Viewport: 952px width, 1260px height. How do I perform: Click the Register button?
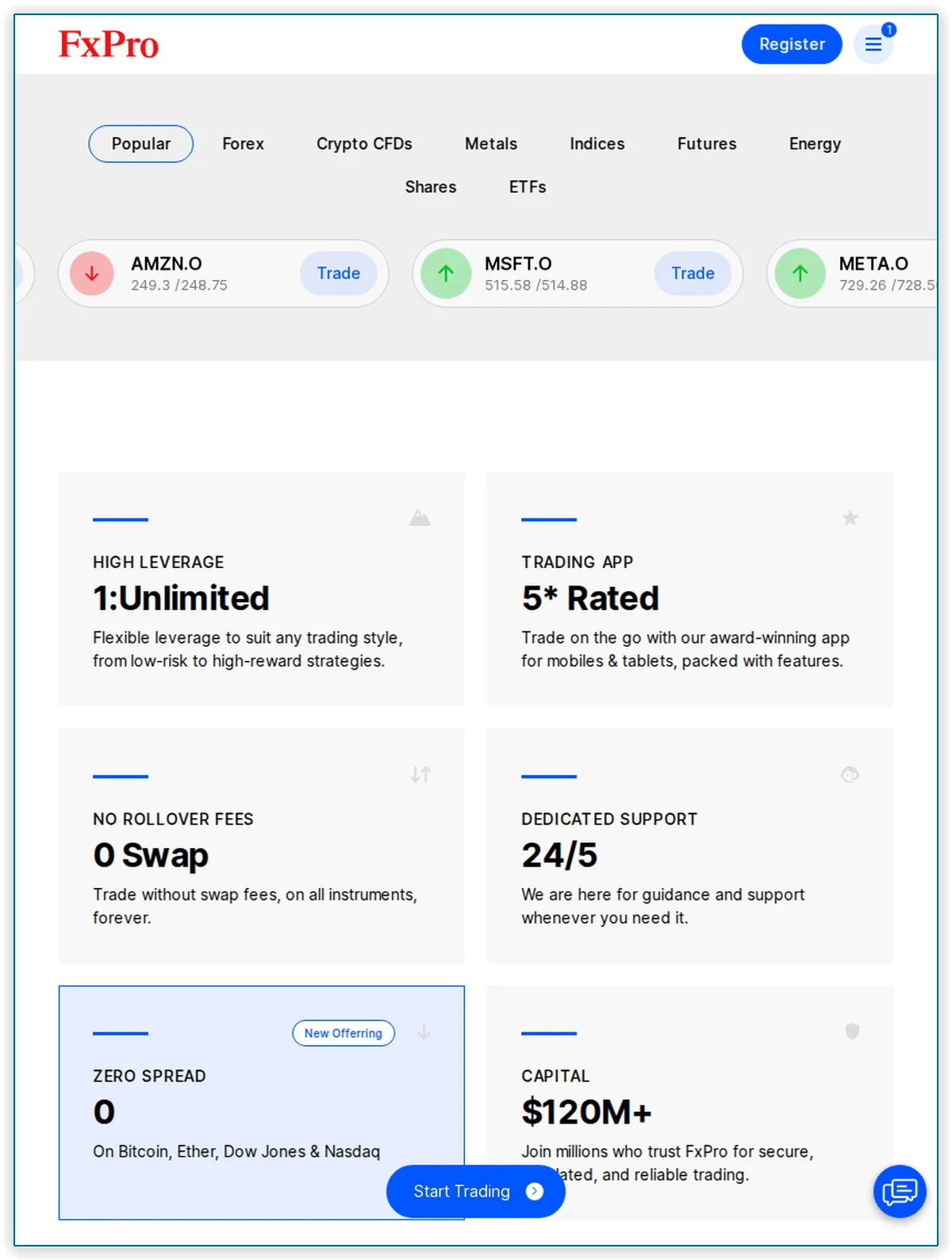pos(792,44)
